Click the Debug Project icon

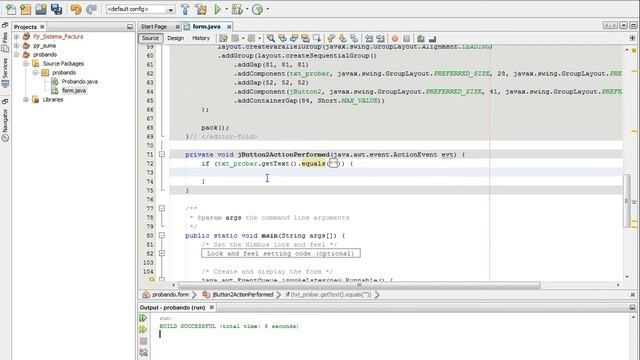pyautogui.click(x=236, y=9)
